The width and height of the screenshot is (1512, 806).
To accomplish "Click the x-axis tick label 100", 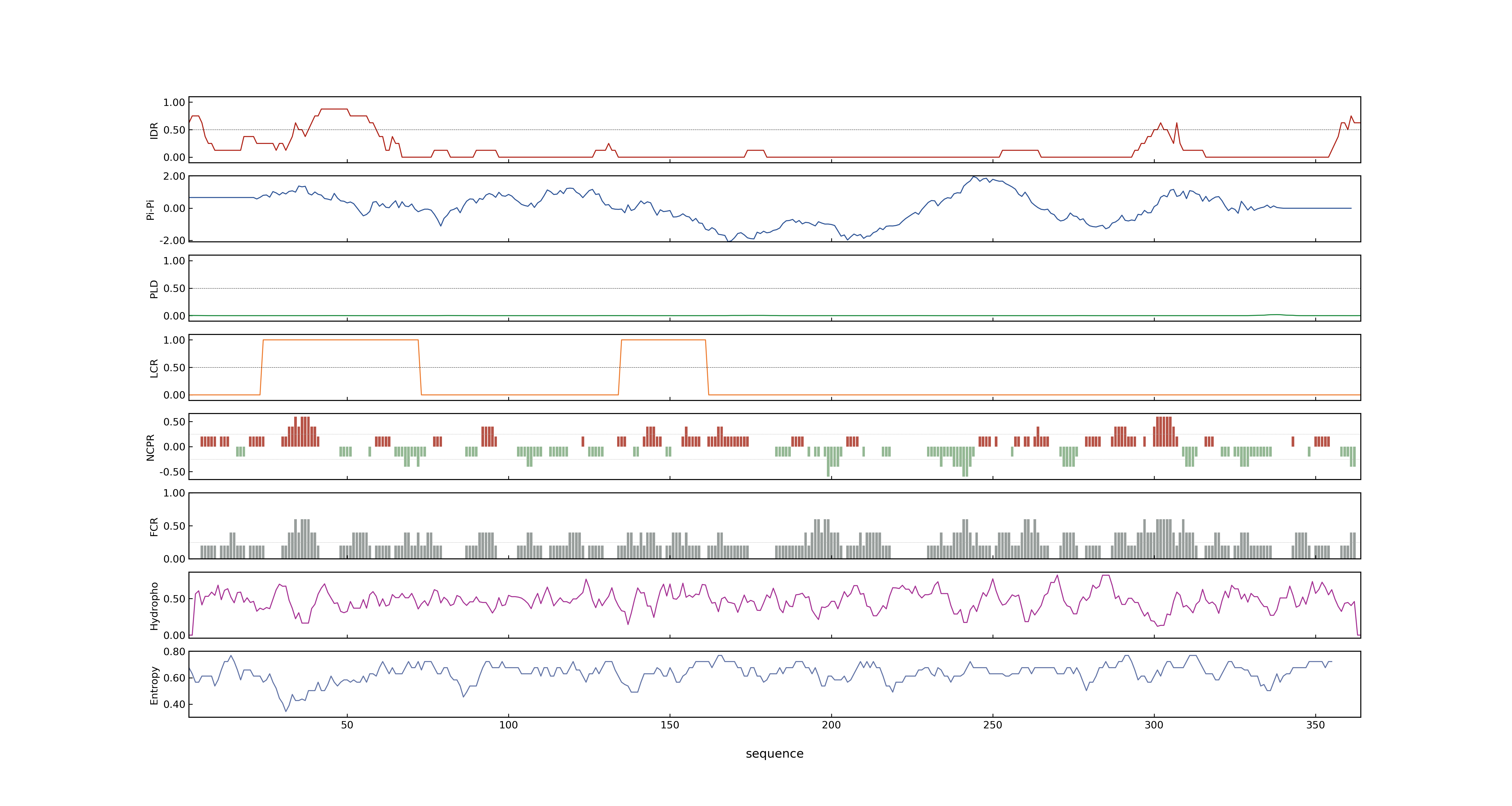I will tap(508, 725).
